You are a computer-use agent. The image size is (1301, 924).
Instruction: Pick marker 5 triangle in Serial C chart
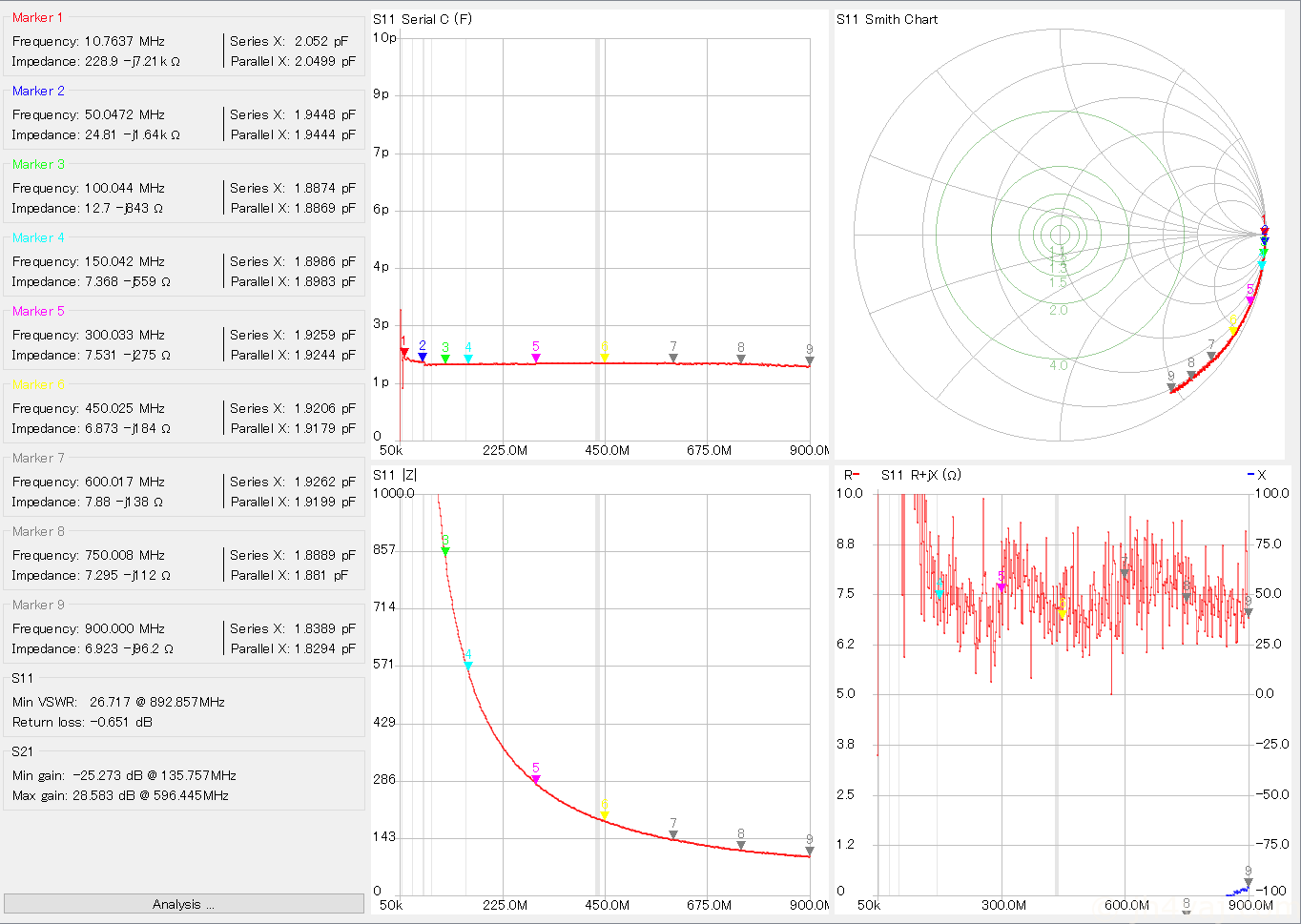coord(536,359)
